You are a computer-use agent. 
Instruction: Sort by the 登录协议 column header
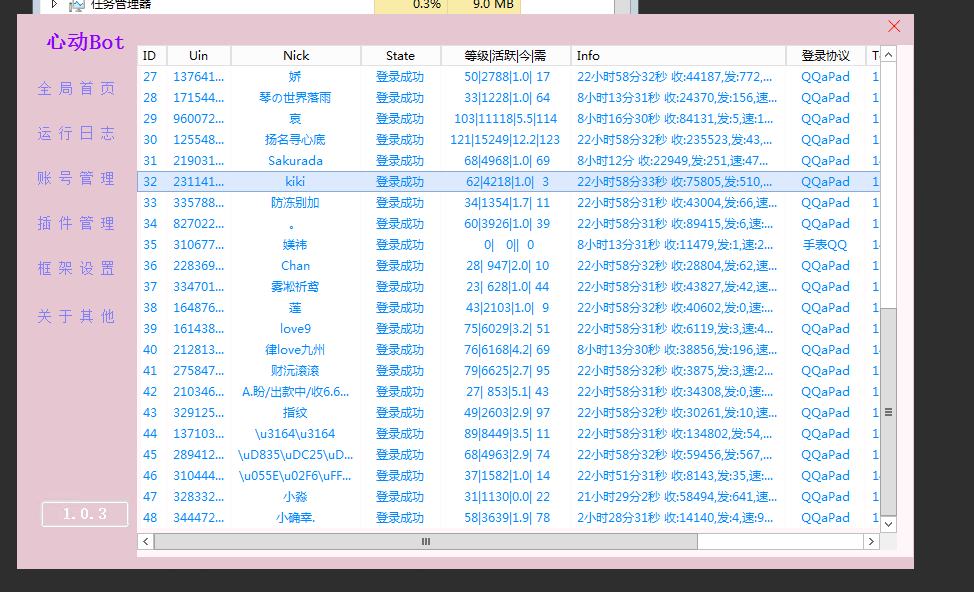(825, 56)
